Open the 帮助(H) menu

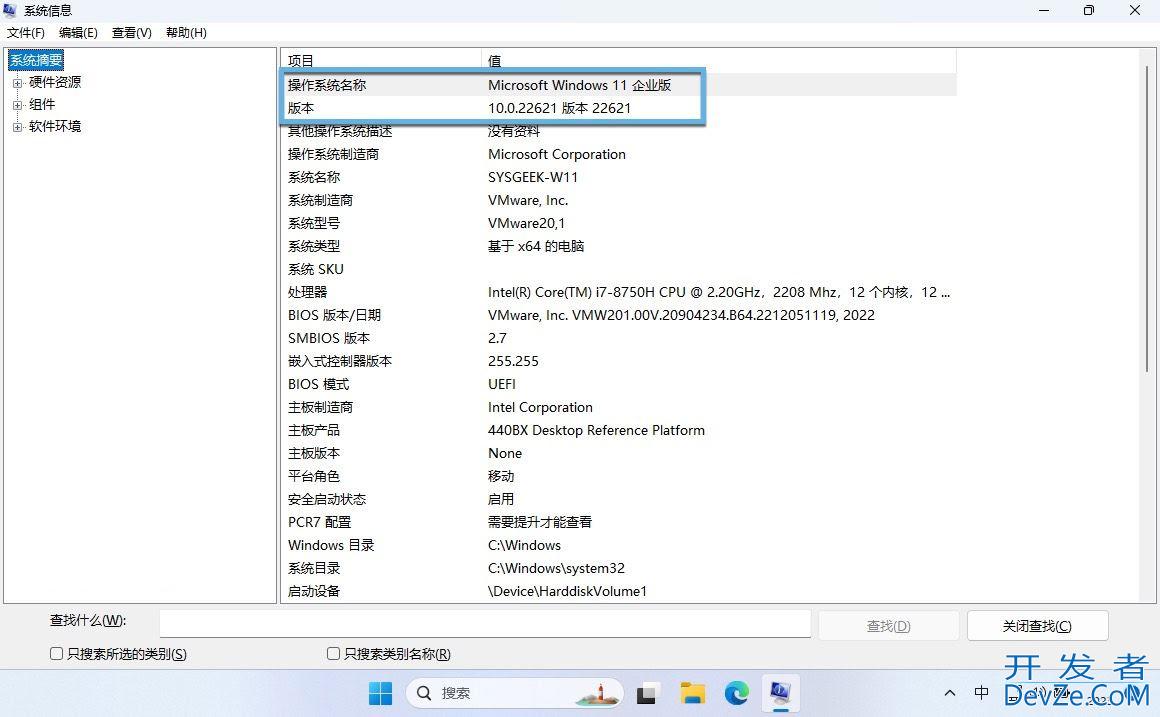186,33
